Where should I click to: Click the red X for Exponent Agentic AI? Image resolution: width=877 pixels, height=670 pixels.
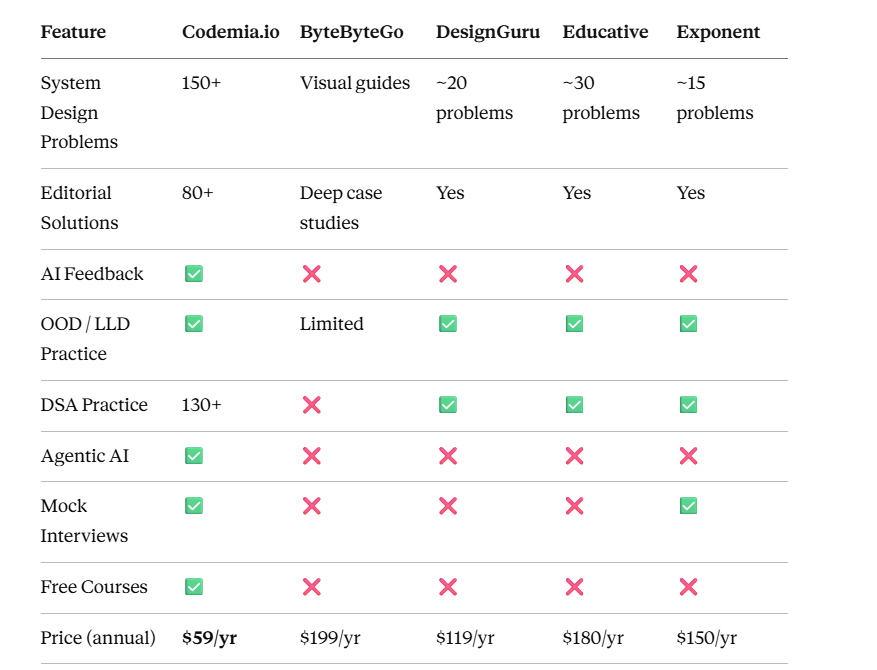coord(689,456)
